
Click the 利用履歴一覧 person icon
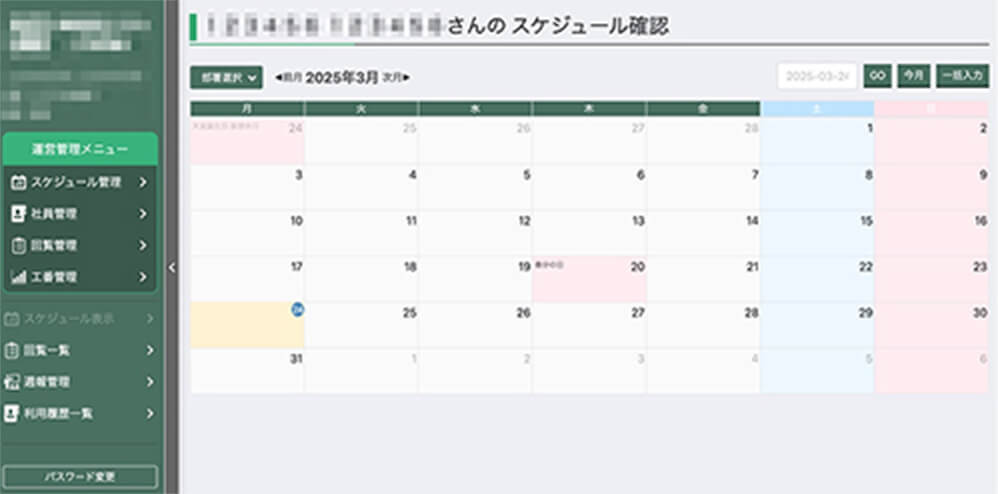pyautogui.click(x=11, y=414)
